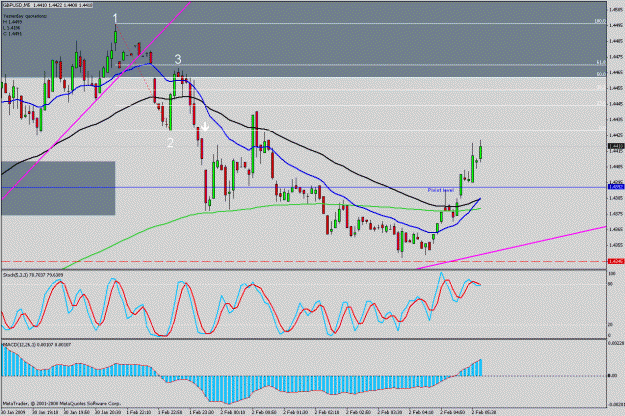Click the red price tag at bottom of axis
The image size is (625, 416).
pos(616,261)
